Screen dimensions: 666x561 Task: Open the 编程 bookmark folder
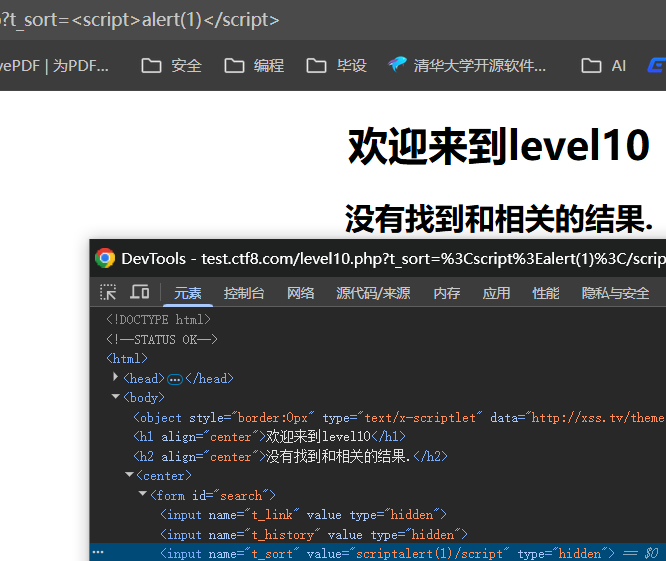pyautogui.click(x=254, y=66)
